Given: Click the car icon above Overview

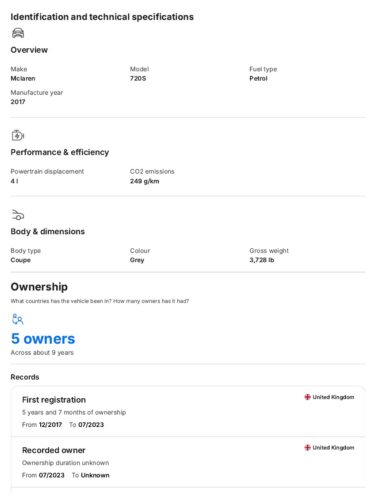Looking at the screenshot, I should (18, 33).
